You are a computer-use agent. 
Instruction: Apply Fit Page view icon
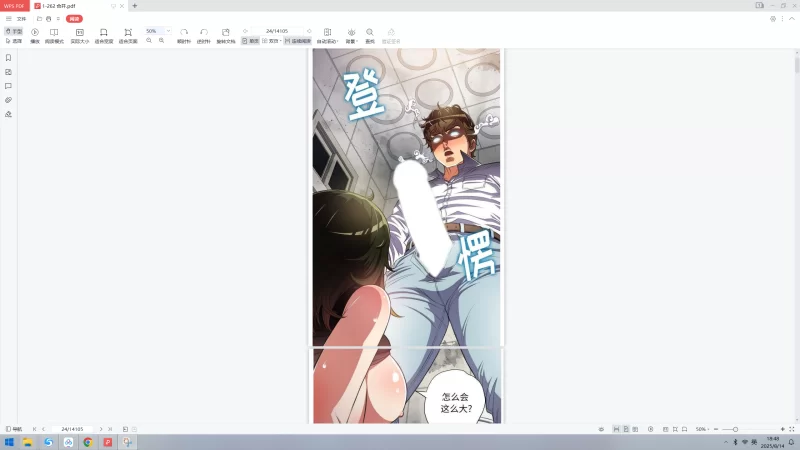(x=128, y=32)
